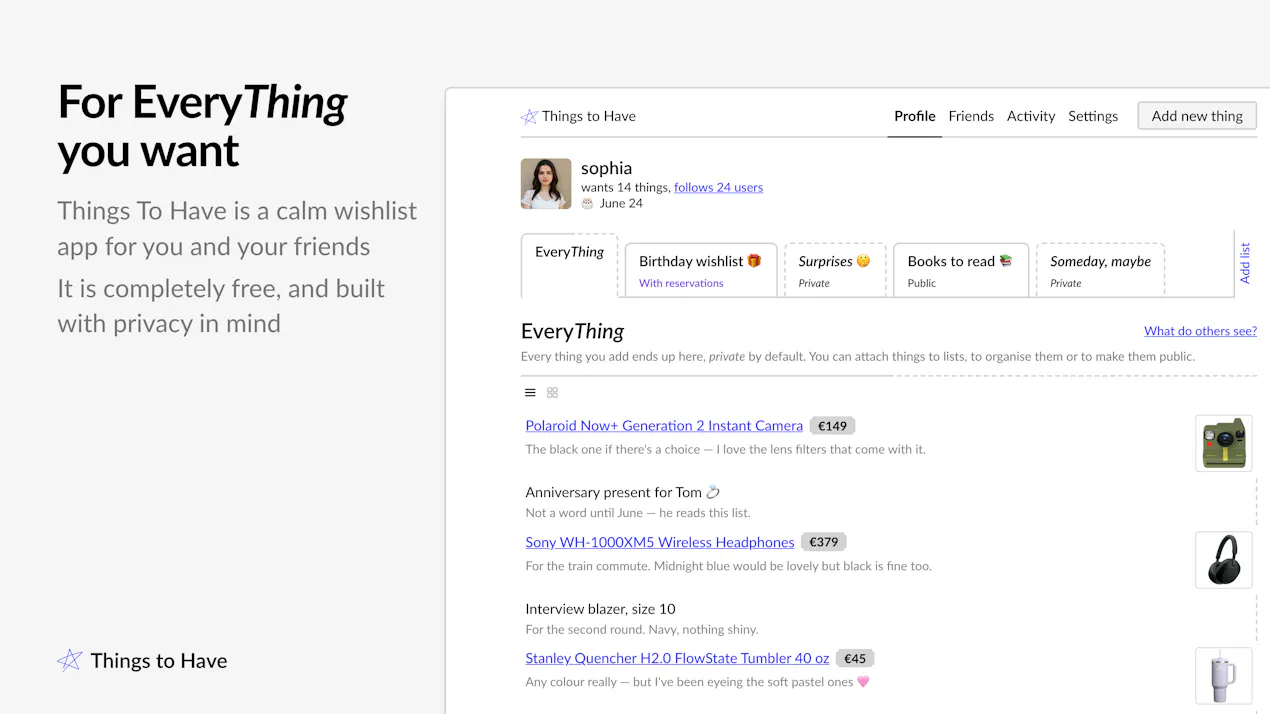Open the Books to read list

tap(961, 270)
